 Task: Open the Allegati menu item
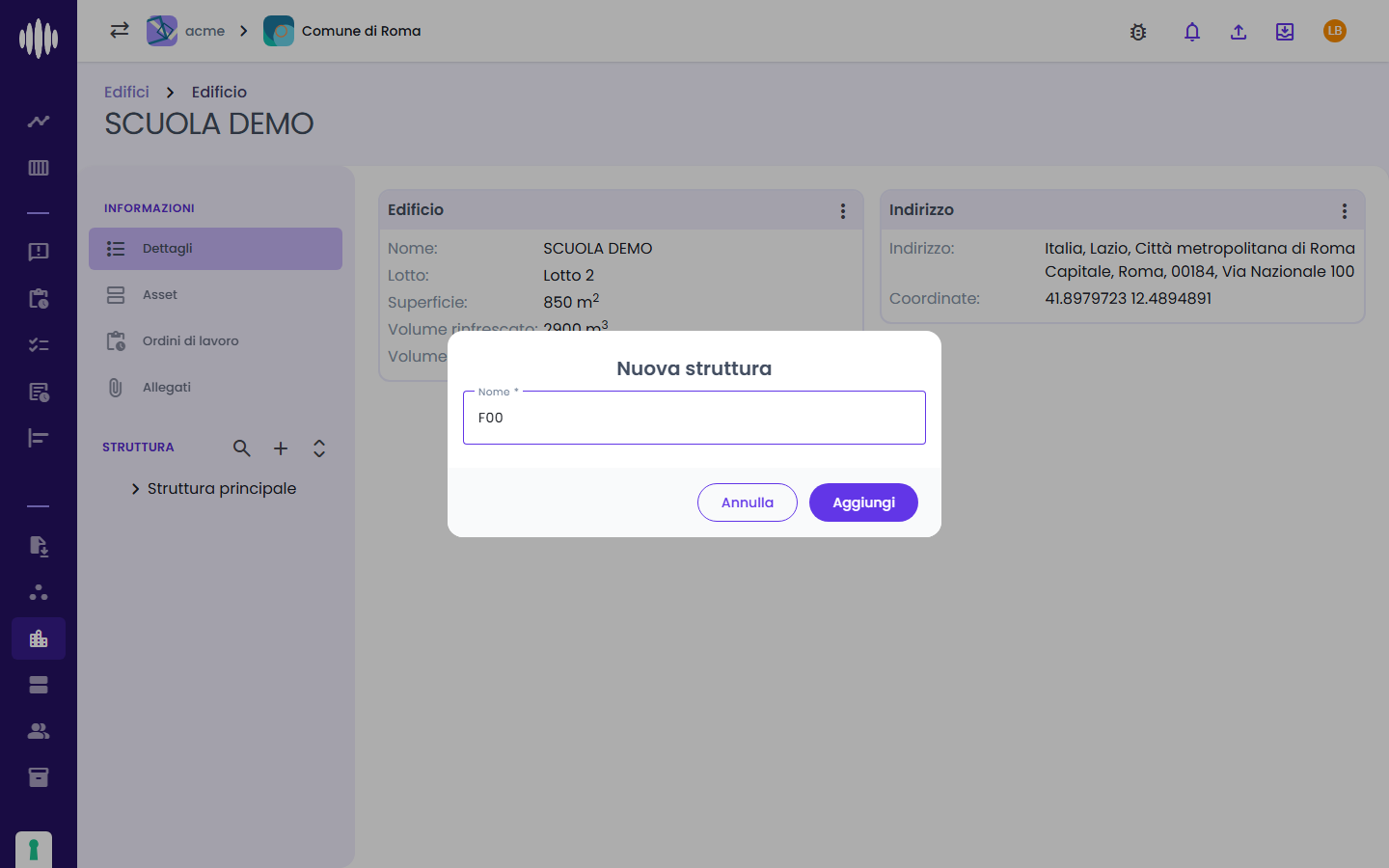click(x=215, y=388)
